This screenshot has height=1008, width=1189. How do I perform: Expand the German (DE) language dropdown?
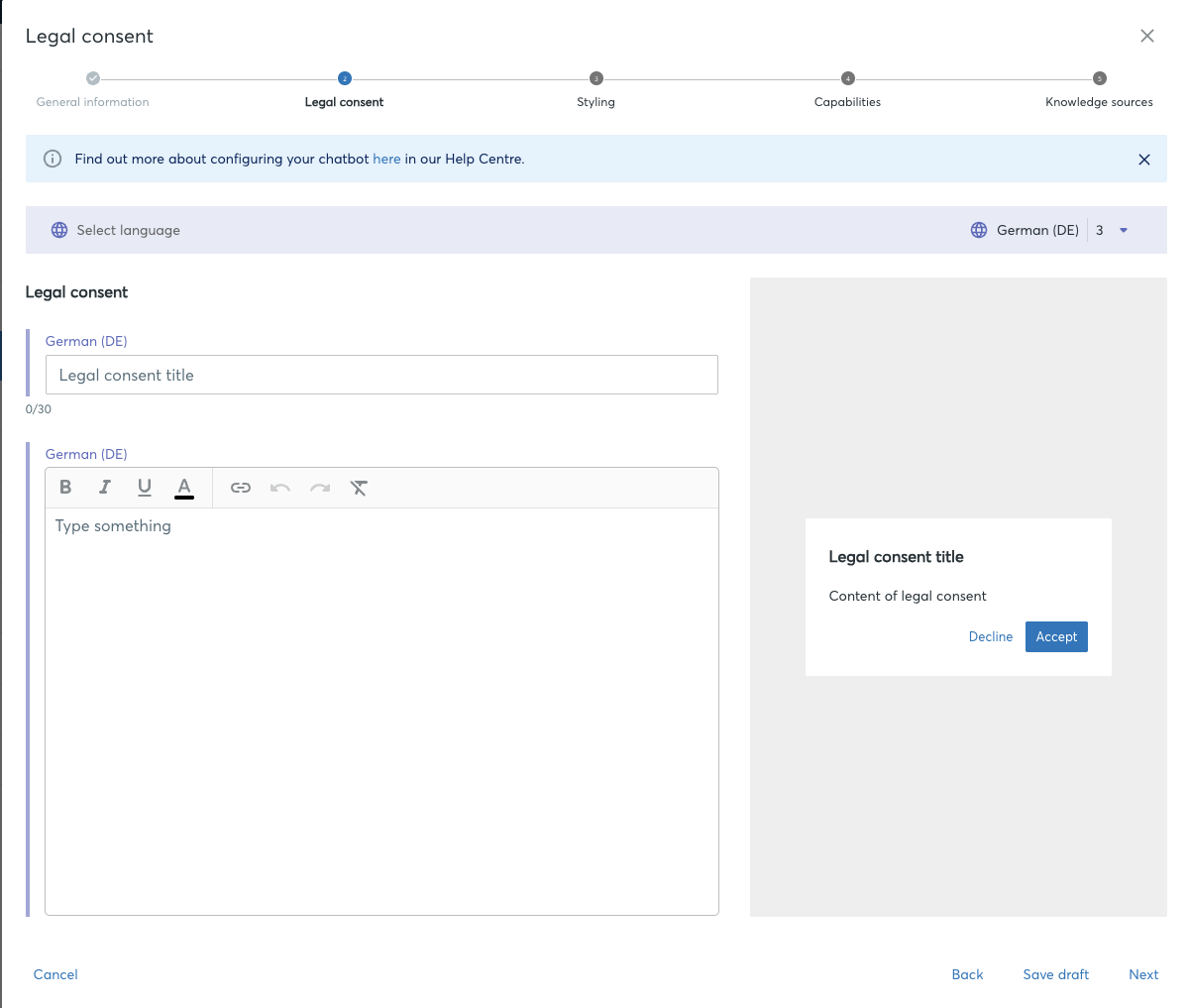click(1124, 230)
